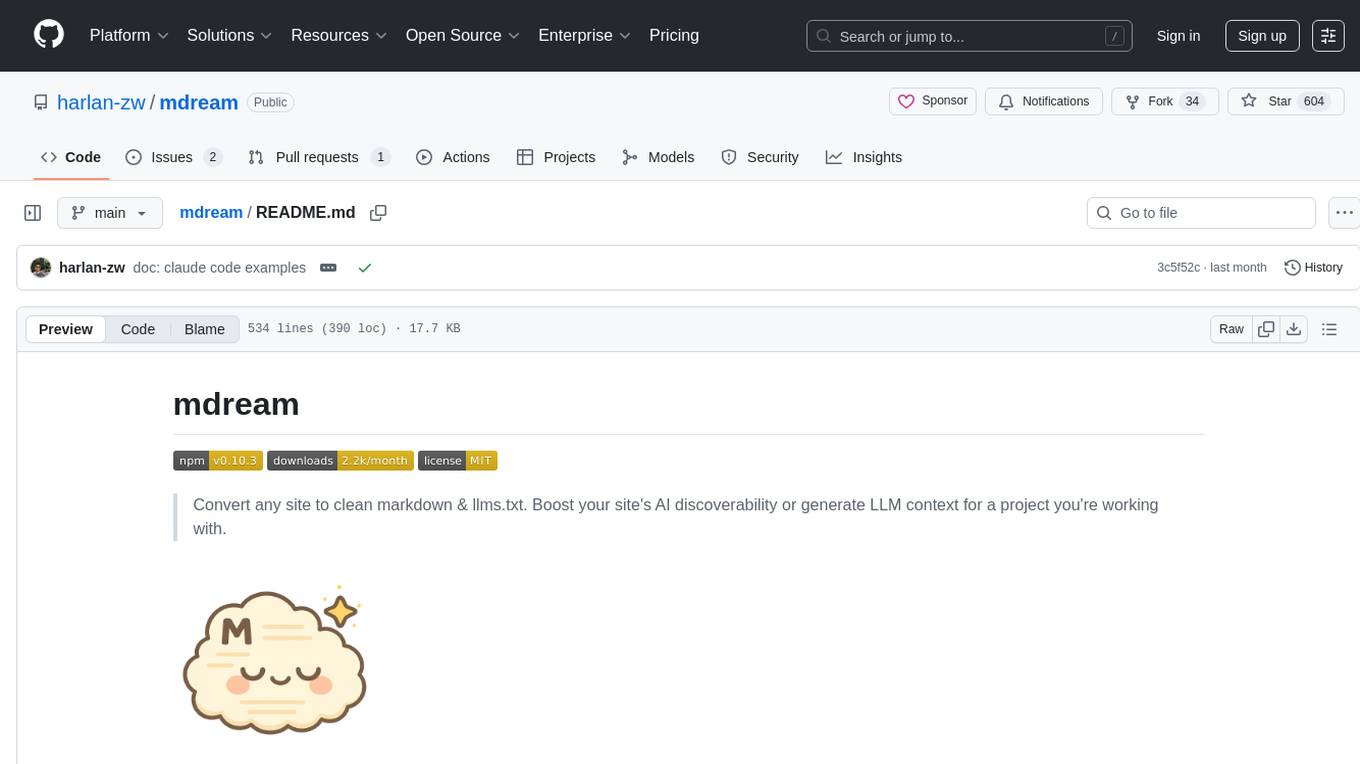1360x764 pixels.
Task: Expand the Solutions menu
Action: coord(230,35)
